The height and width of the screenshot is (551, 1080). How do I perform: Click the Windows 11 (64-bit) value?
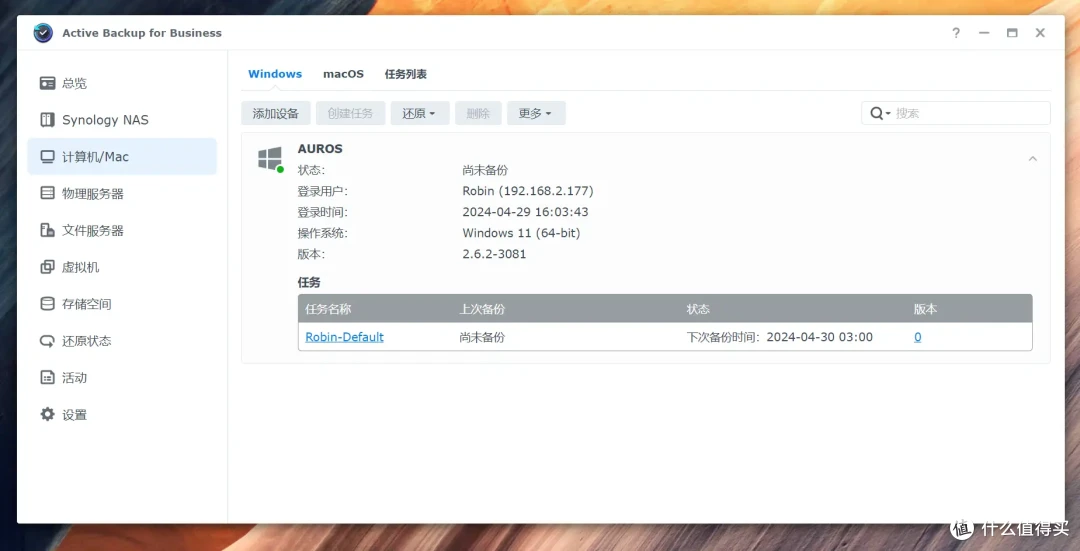(521, 233)
